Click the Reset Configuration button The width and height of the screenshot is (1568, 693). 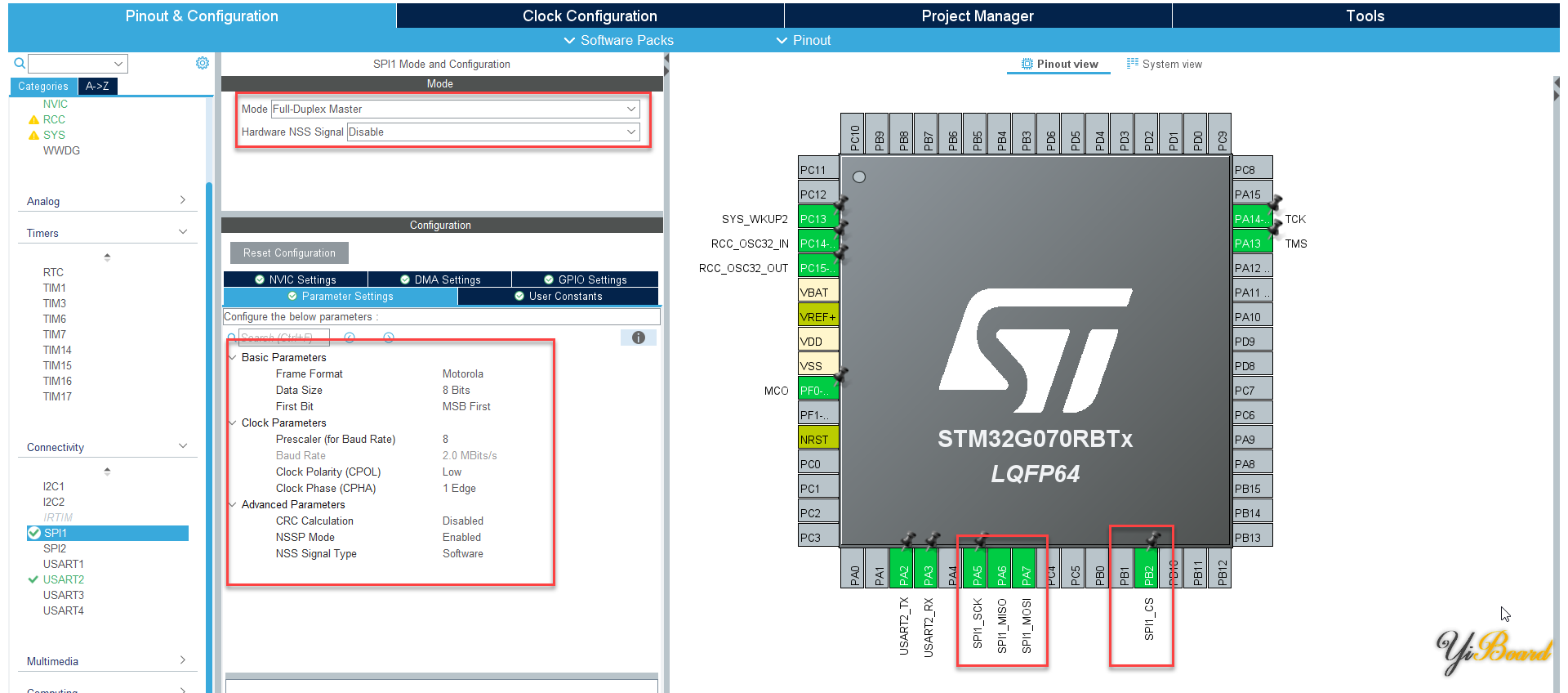coord(289,253)
